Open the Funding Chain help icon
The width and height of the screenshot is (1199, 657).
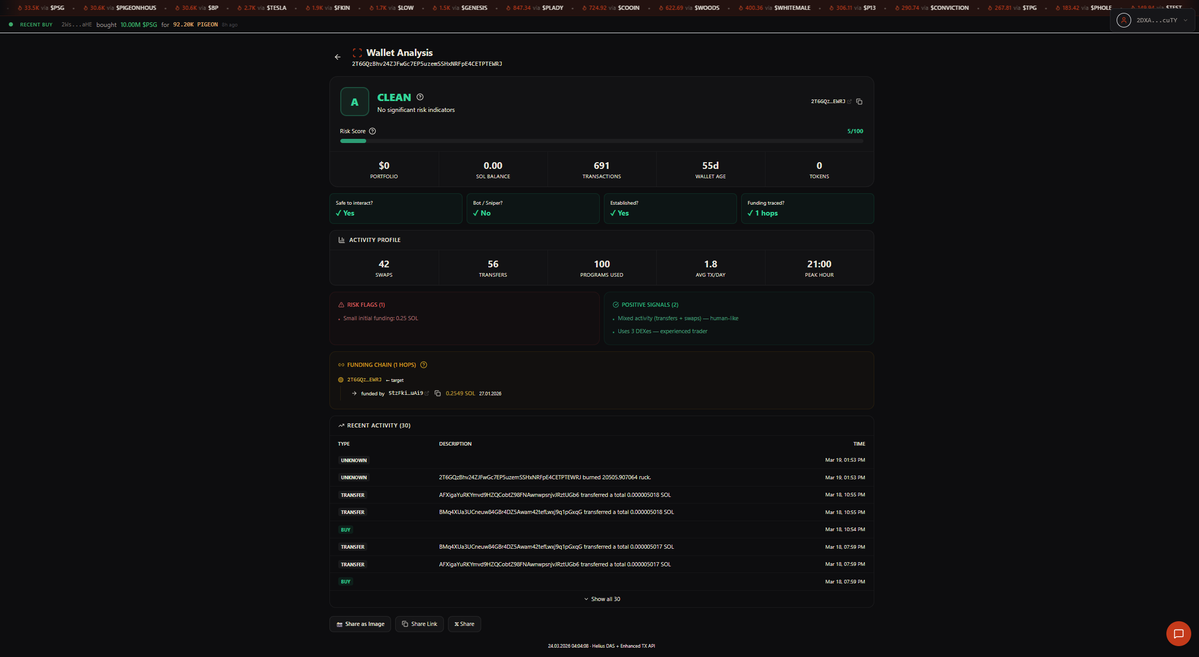click(424, 365)
